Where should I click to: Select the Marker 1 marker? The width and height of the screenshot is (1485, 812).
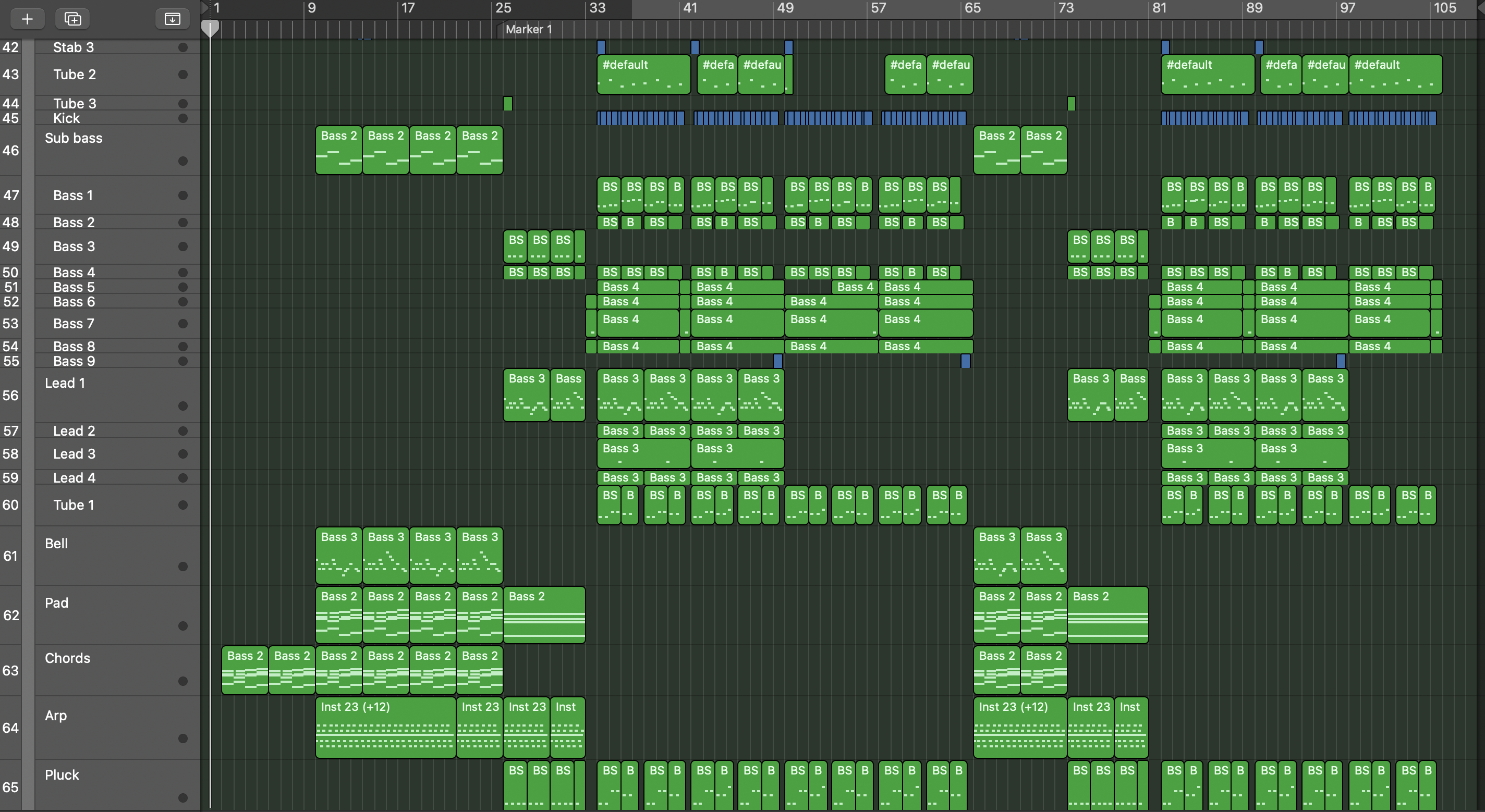[x=528, y=29]
